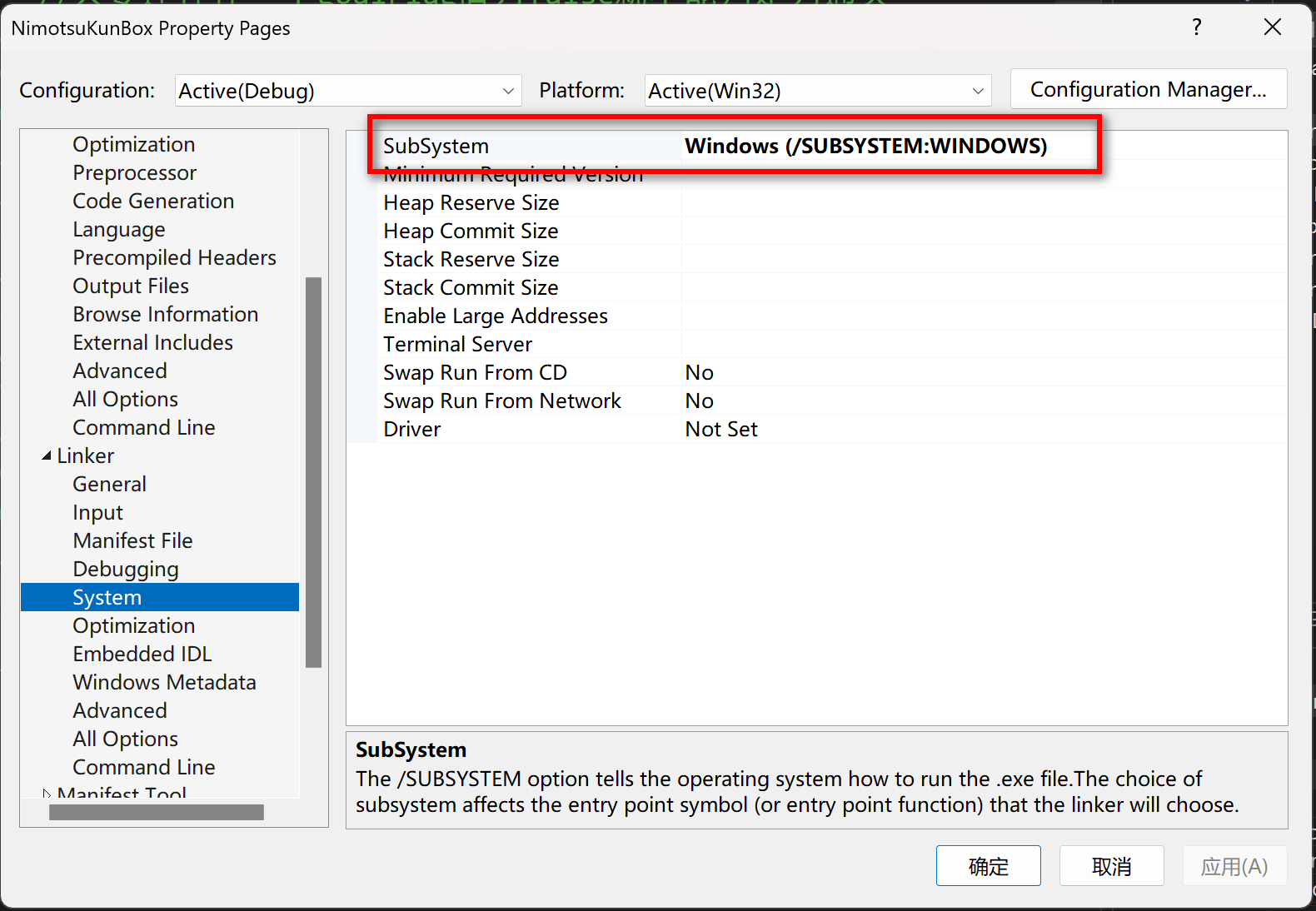Click the Configuration Manager button

coord(1149,89)
